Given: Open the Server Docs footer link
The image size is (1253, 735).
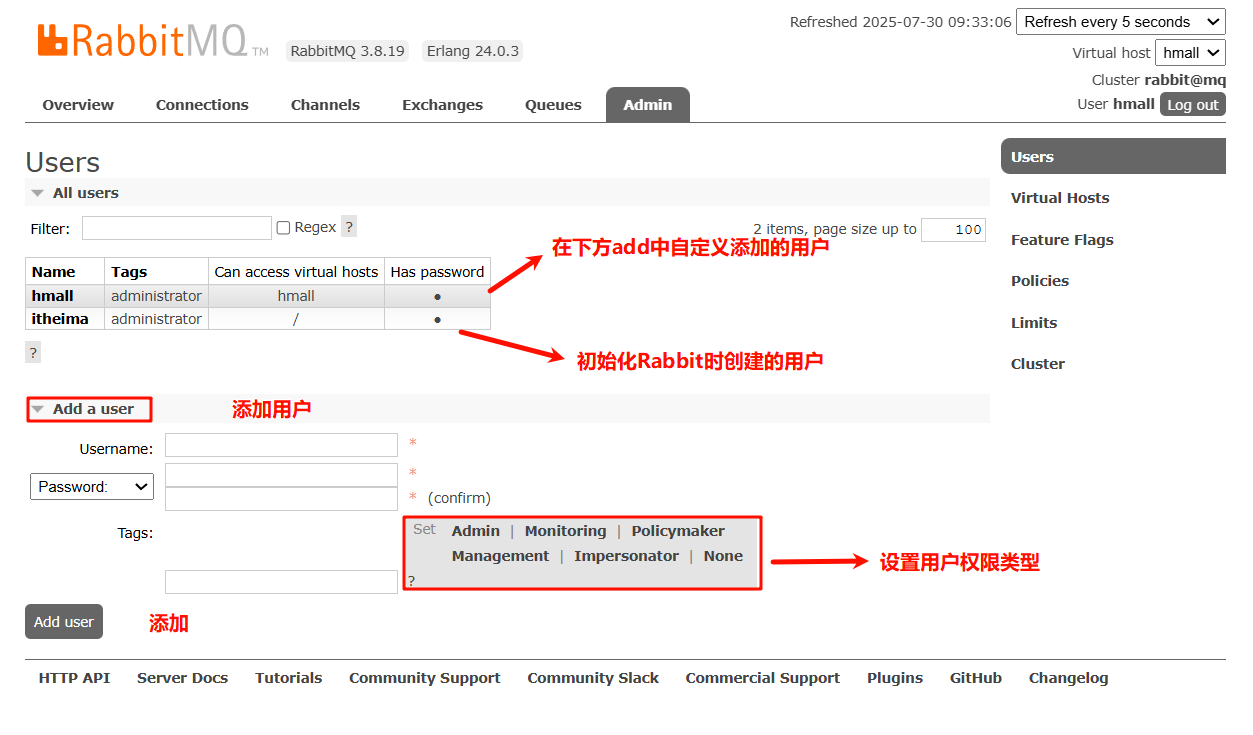Looking at the screenshot, I should coord(182,678).
